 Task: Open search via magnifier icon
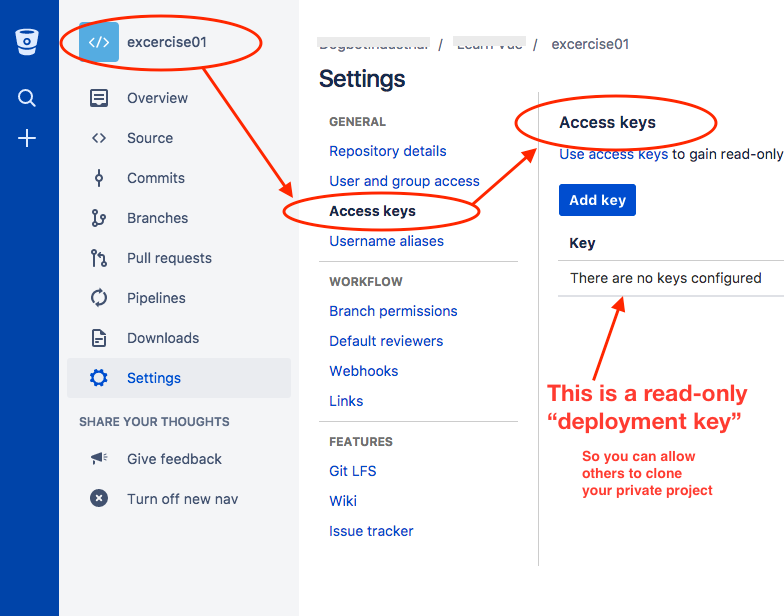click(x=26, y=98)
